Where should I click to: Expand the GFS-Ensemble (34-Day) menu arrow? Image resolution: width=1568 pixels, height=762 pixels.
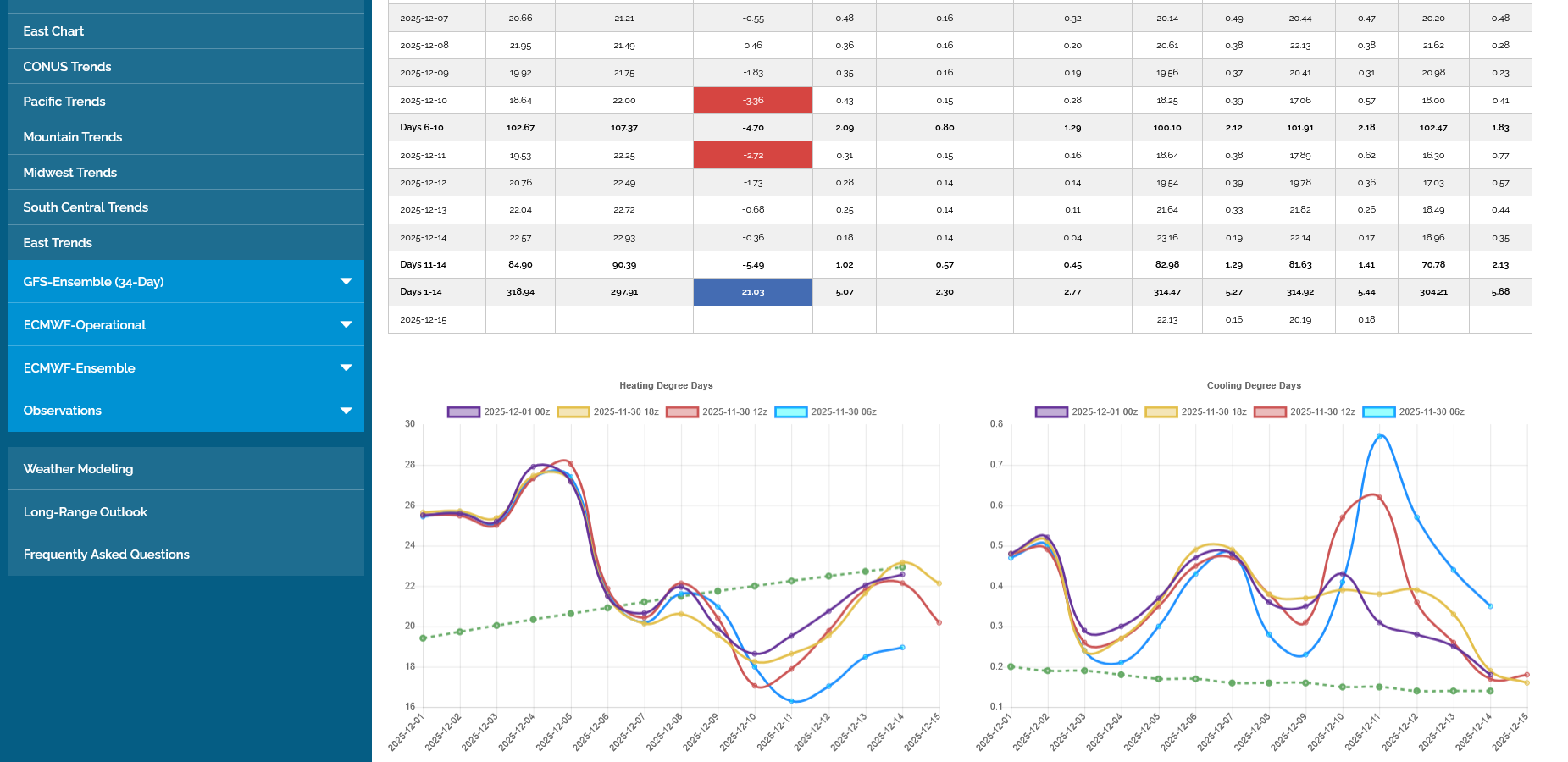click(346, 281)
